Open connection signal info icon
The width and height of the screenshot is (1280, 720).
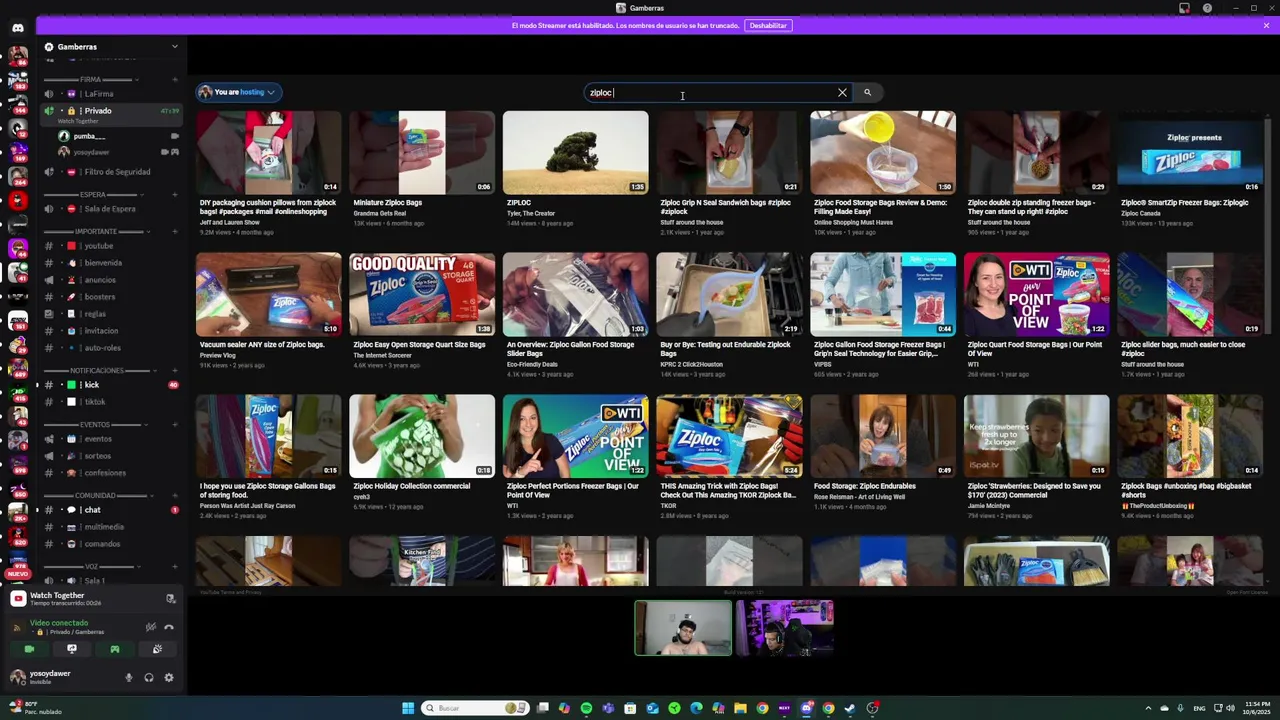pyautogui.click(x=17, y=627)
